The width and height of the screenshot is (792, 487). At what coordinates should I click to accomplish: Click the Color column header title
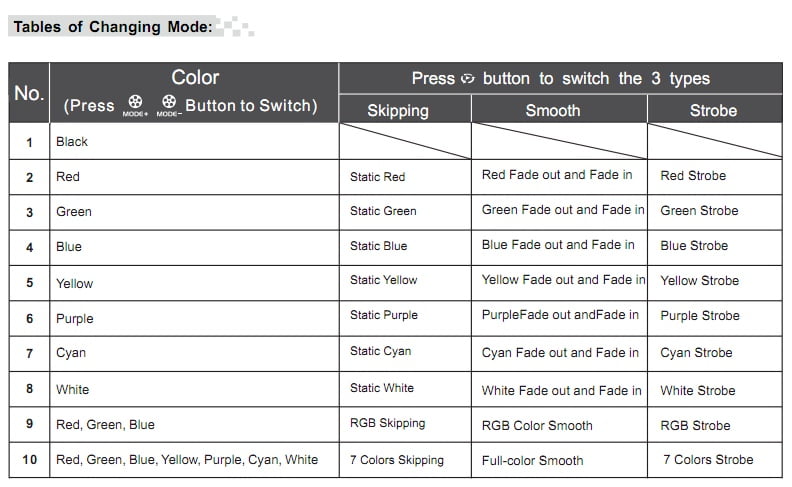(195, 77)
